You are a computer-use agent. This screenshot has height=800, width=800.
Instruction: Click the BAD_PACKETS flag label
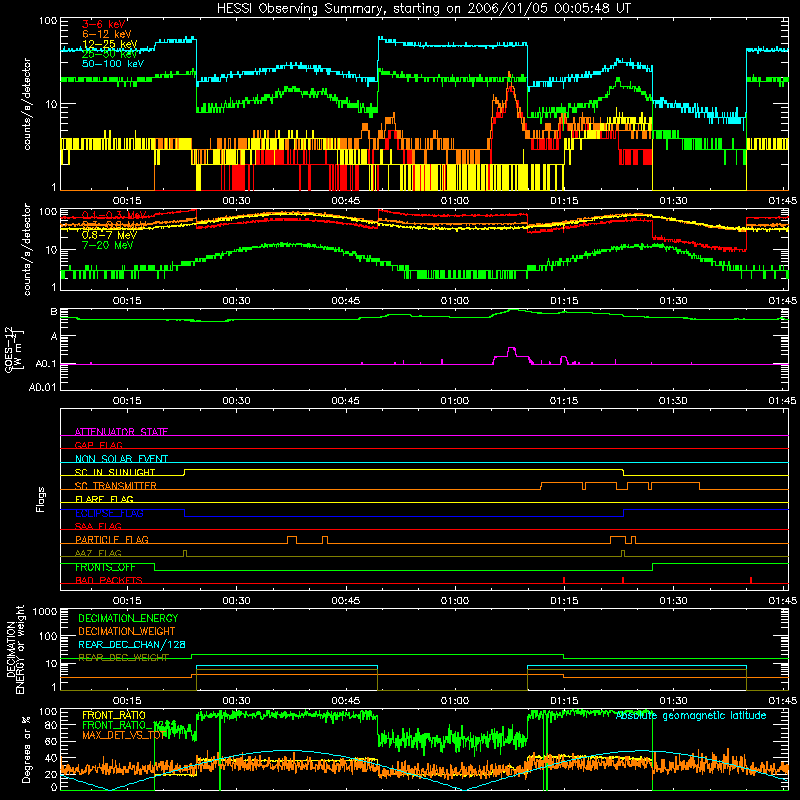[109, 581]
